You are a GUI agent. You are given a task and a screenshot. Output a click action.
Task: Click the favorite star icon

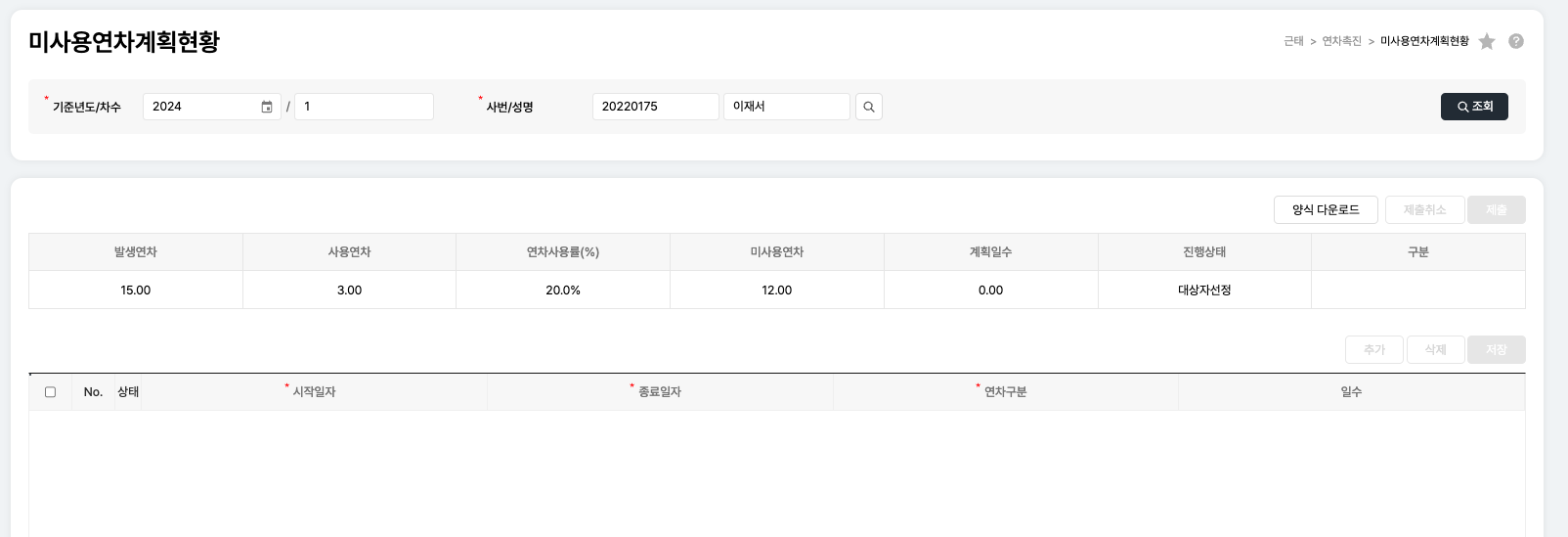(x=1487, y=41)
